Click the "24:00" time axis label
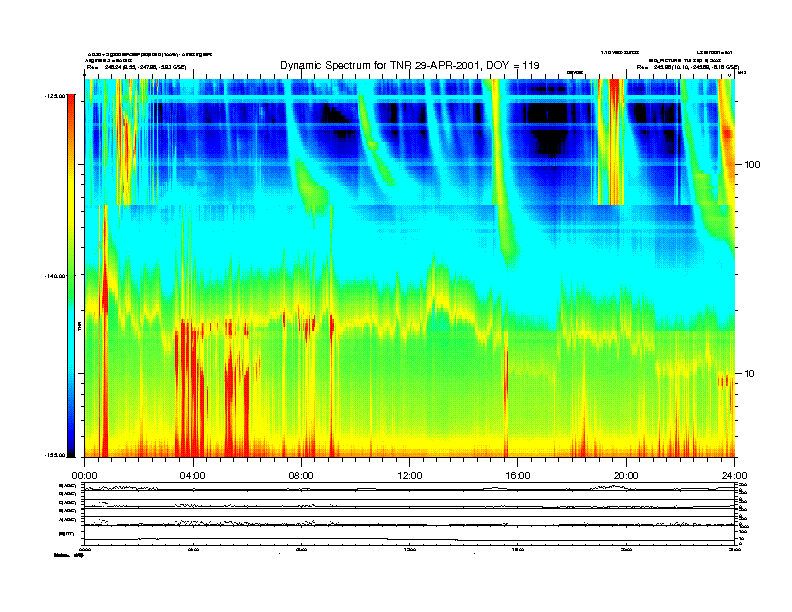The image size is (792, 612). point(734,476)
